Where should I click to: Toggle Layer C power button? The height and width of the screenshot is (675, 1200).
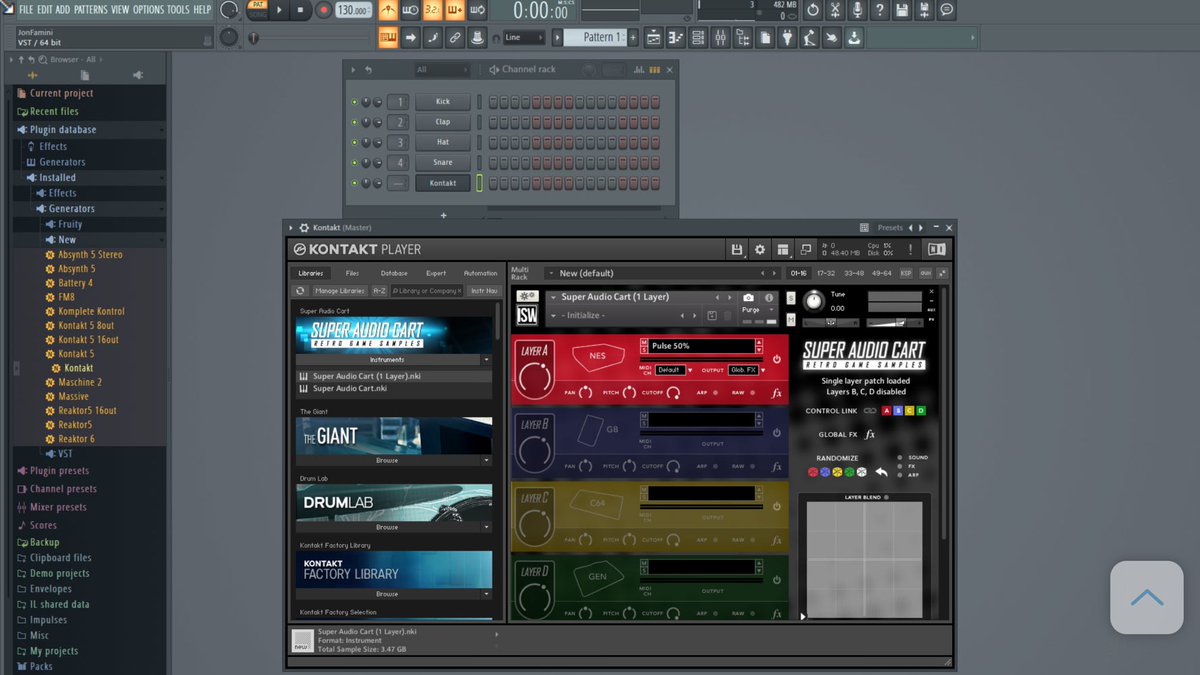(777, 506)
